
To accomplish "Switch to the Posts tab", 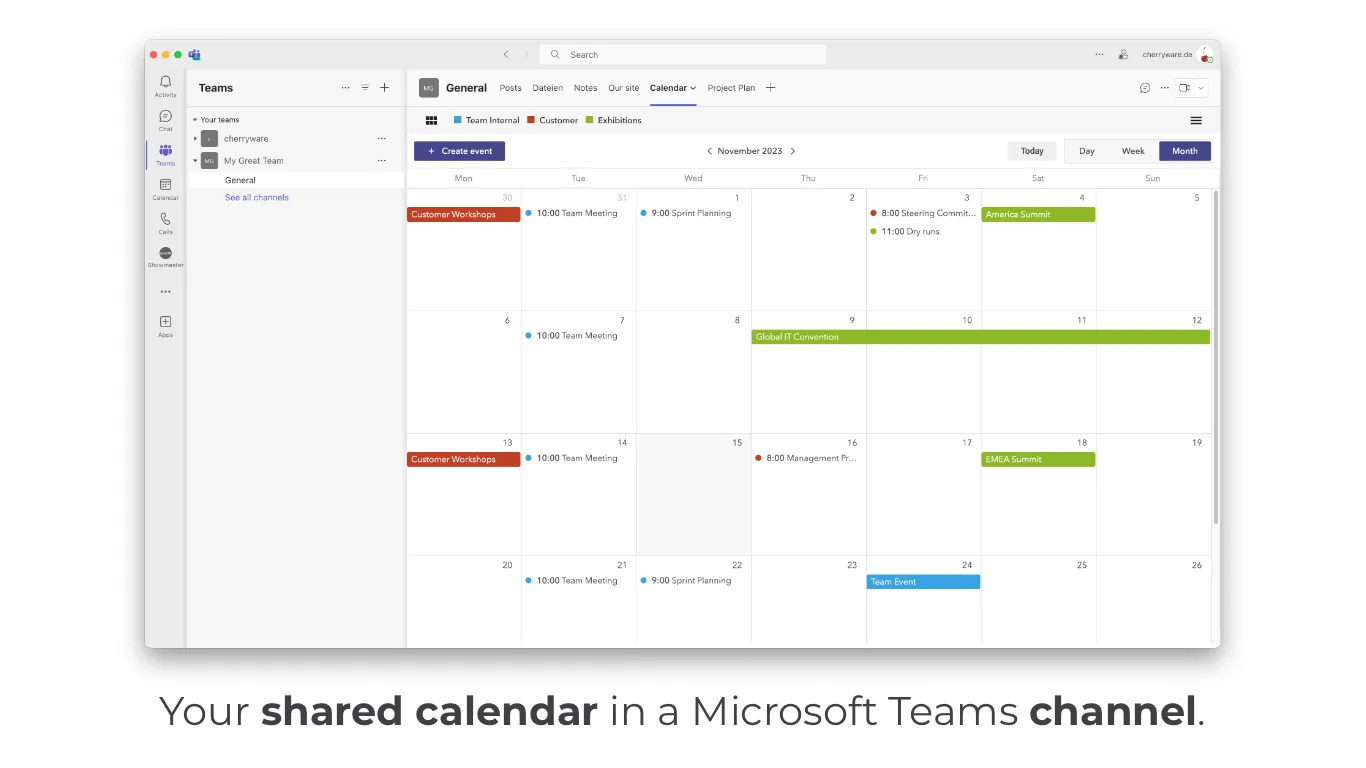I will point(510,88).
